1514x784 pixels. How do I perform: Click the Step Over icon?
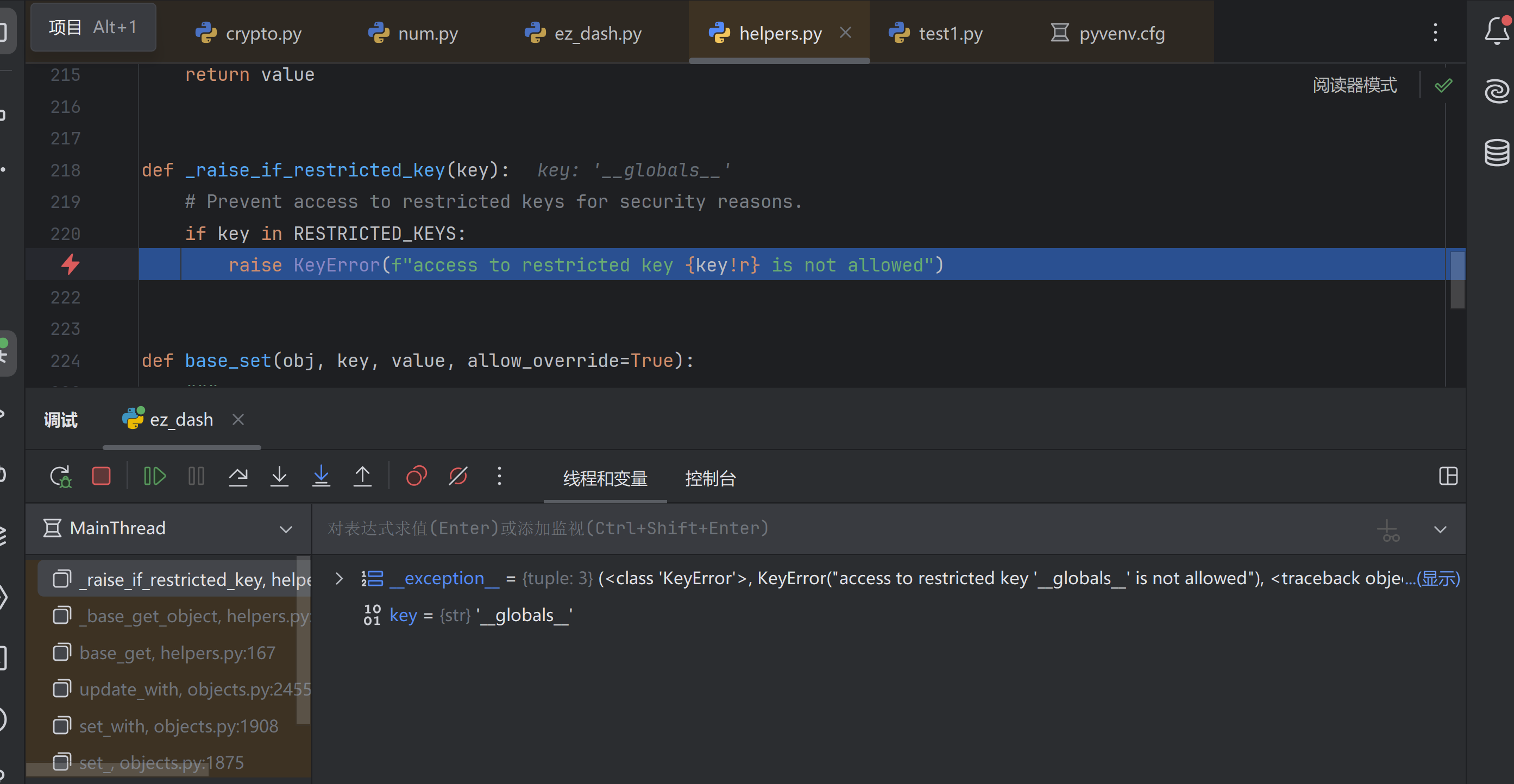coord(238,476)
